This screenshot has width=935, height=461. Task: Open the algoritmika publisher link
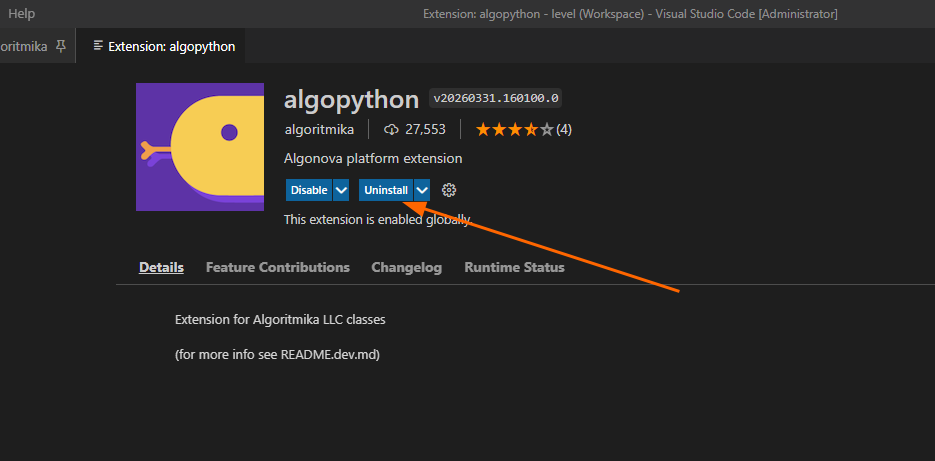coord(319,129)
